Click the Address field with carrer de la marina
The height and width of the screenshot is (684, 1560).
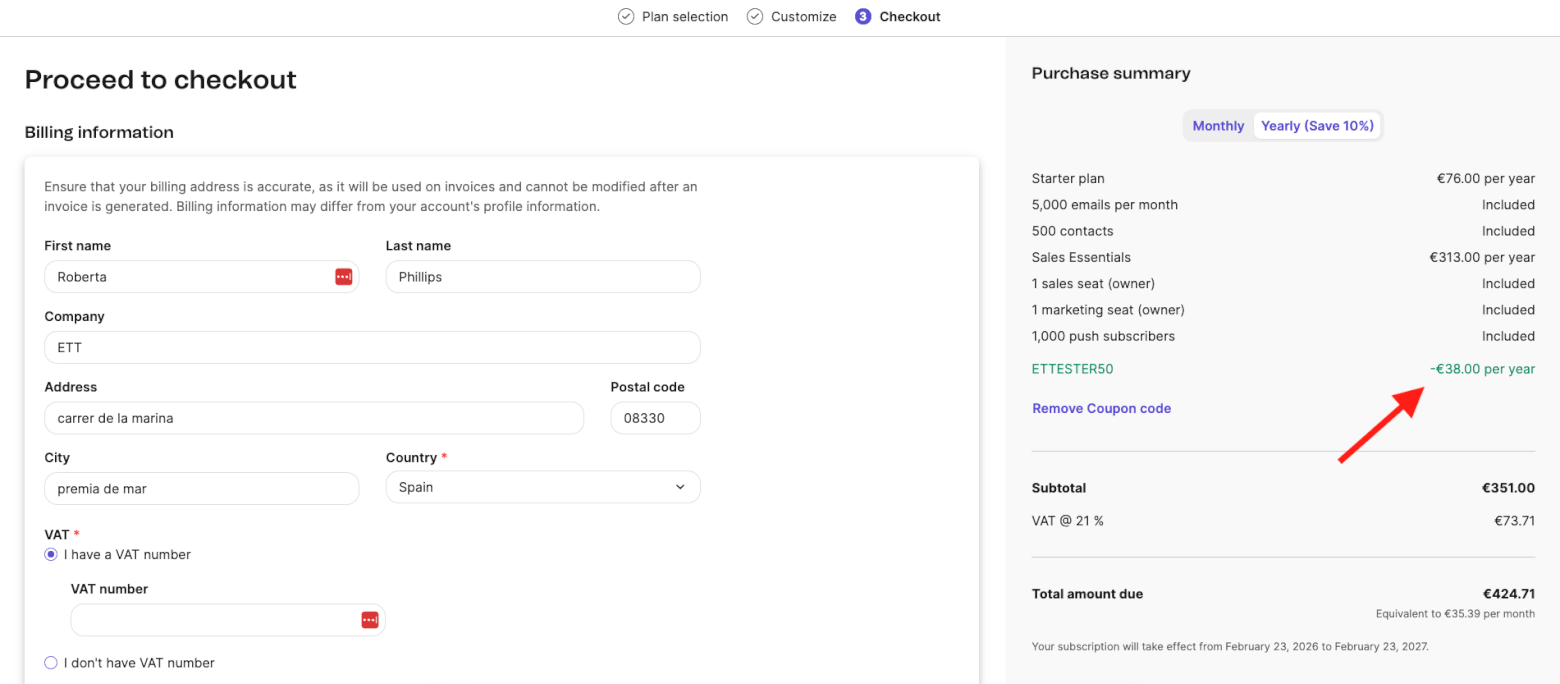click(313, 418)
